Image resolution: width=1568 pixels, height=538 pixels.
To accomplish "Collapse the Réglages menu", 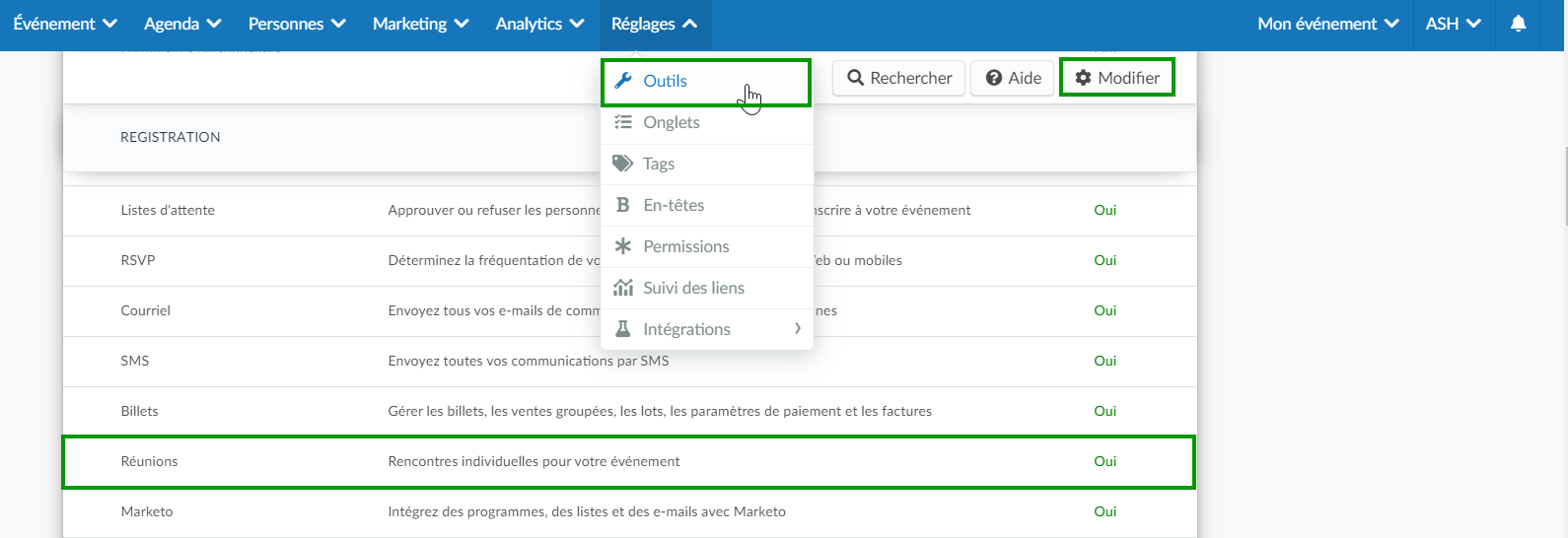I will pyautogui.click(x=655, y=24).
